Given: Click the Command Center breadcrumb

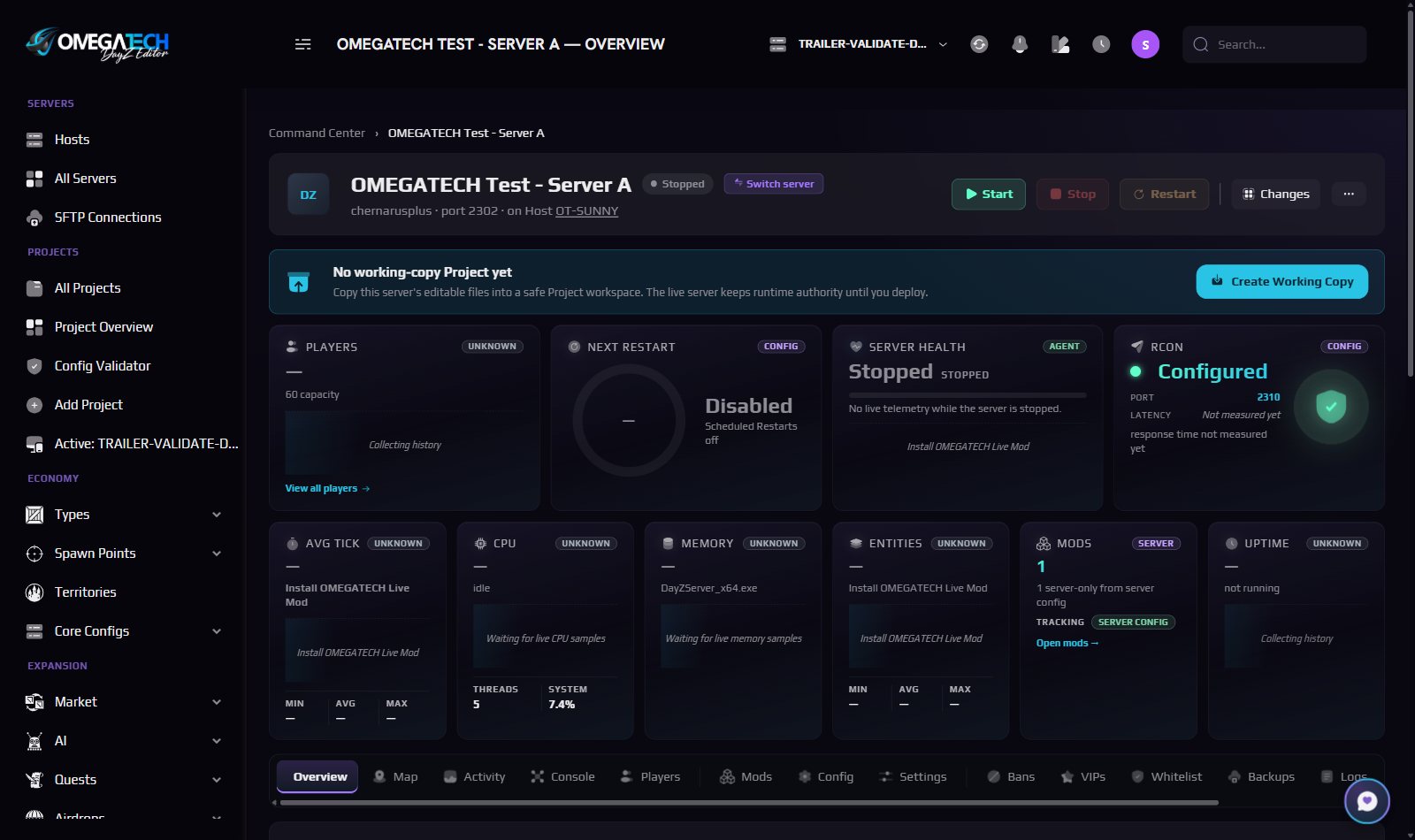Looking at the screenshot, I should coord(317,134).
